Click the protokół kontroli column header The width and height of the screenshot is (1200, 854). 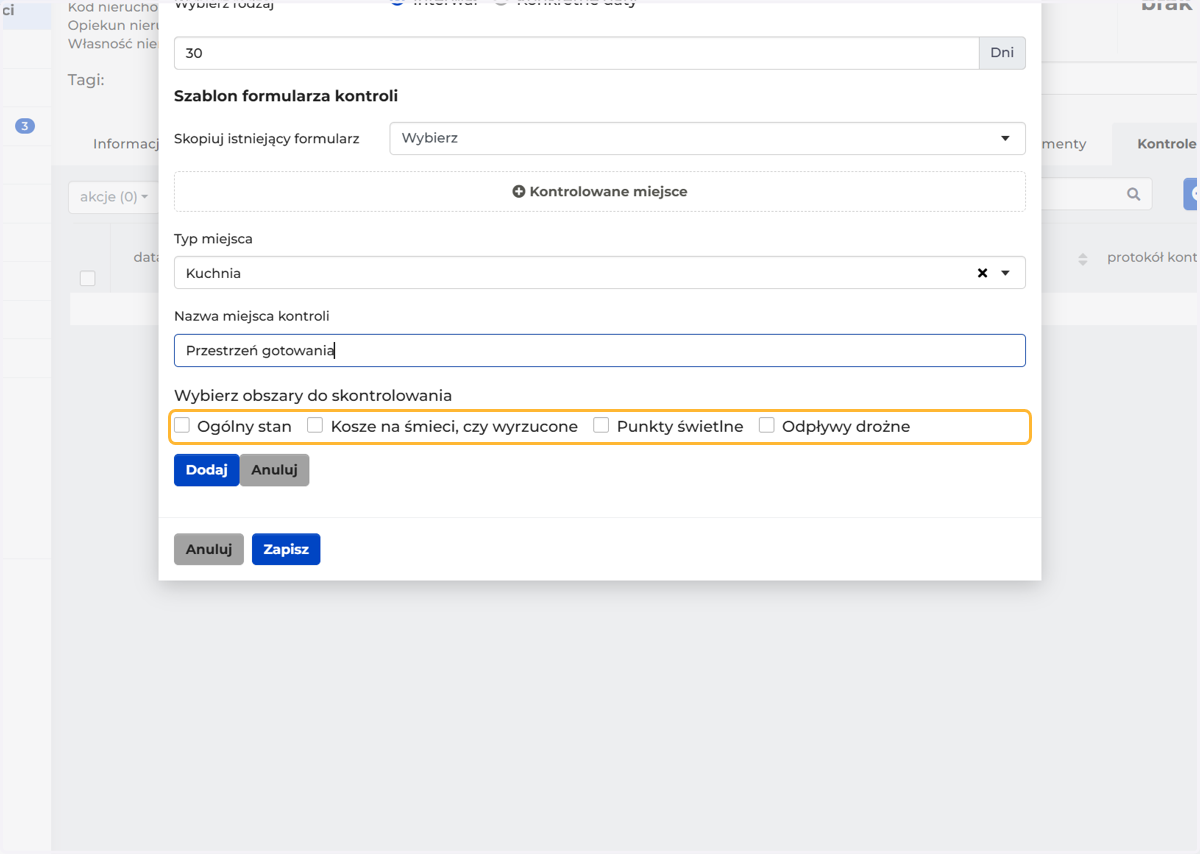pos(1152,258)
